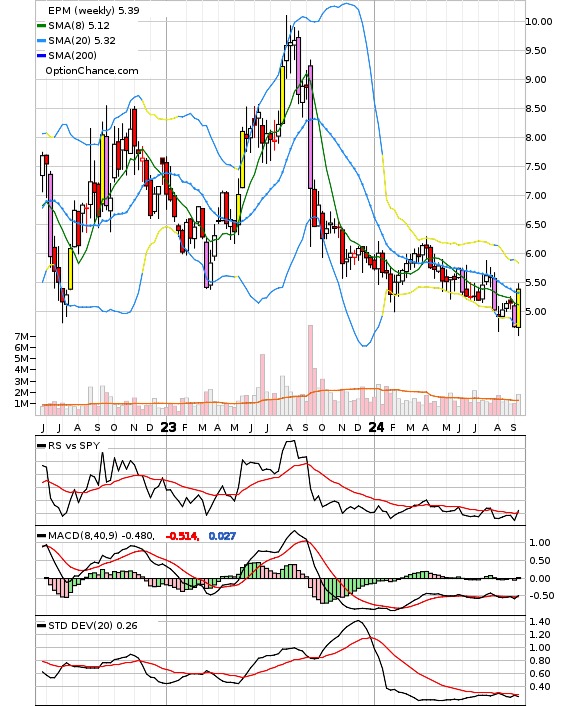Click the tallest pink volume bar in September

pos(310,370)
